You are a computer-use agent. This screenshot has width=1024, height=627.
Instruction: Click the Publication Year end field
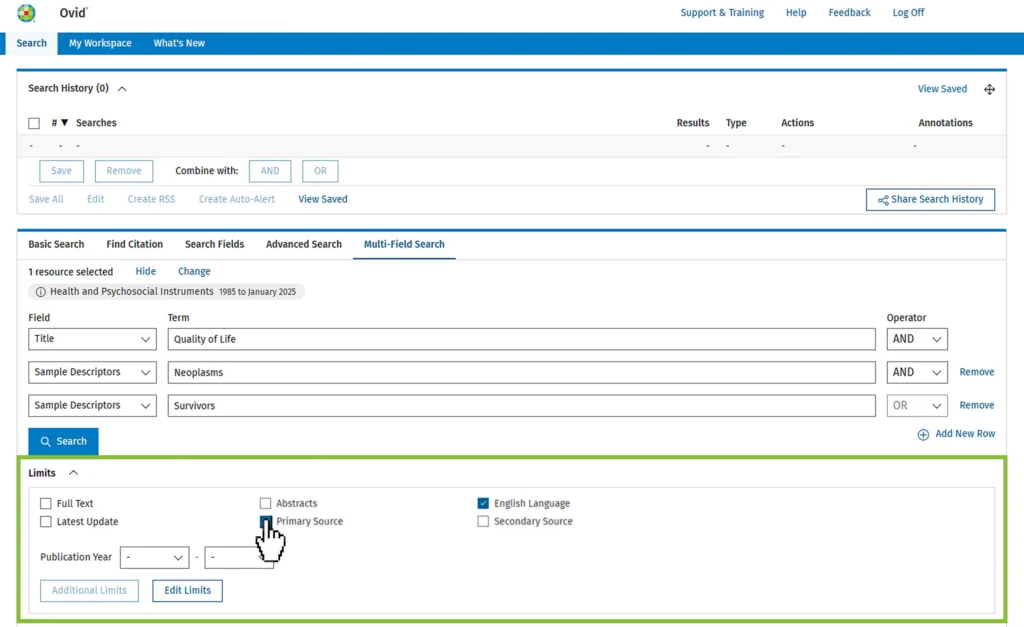[239, 558]
